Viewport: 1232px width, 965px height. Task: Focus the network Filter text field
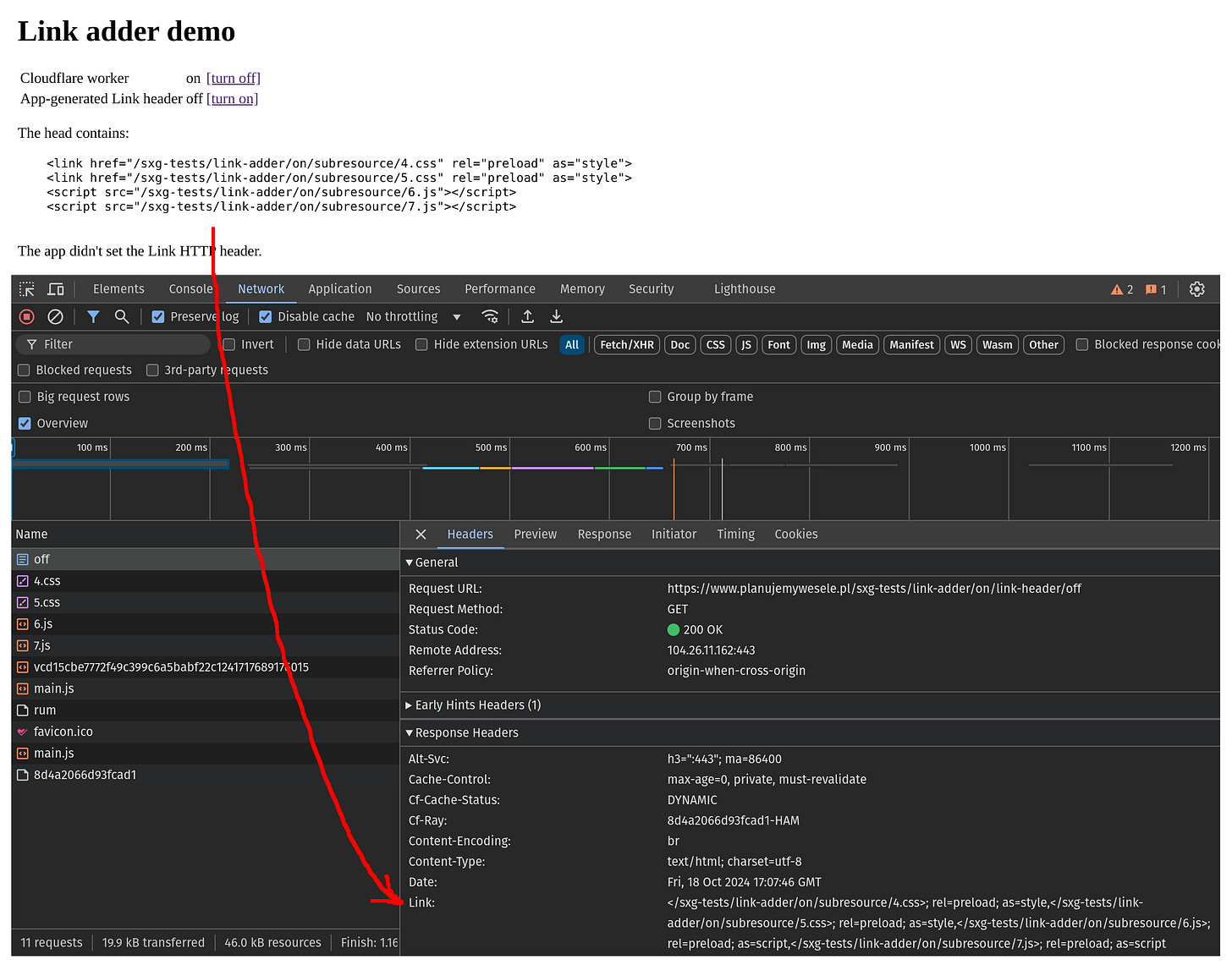click(114, 344)
